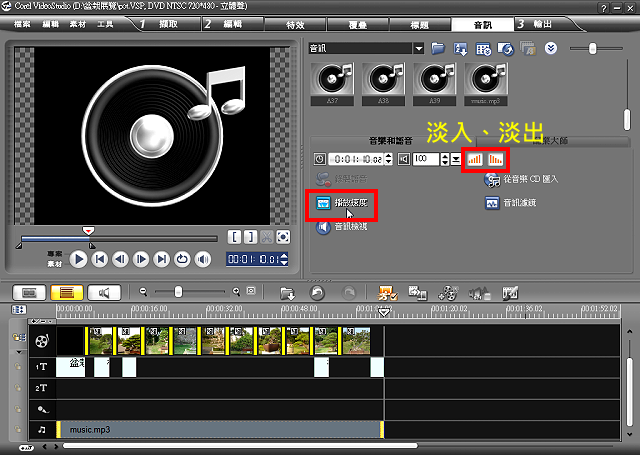Switch to the 覆疊 step tab
Viewport: 640px width, 455px height.
(358, 25)
